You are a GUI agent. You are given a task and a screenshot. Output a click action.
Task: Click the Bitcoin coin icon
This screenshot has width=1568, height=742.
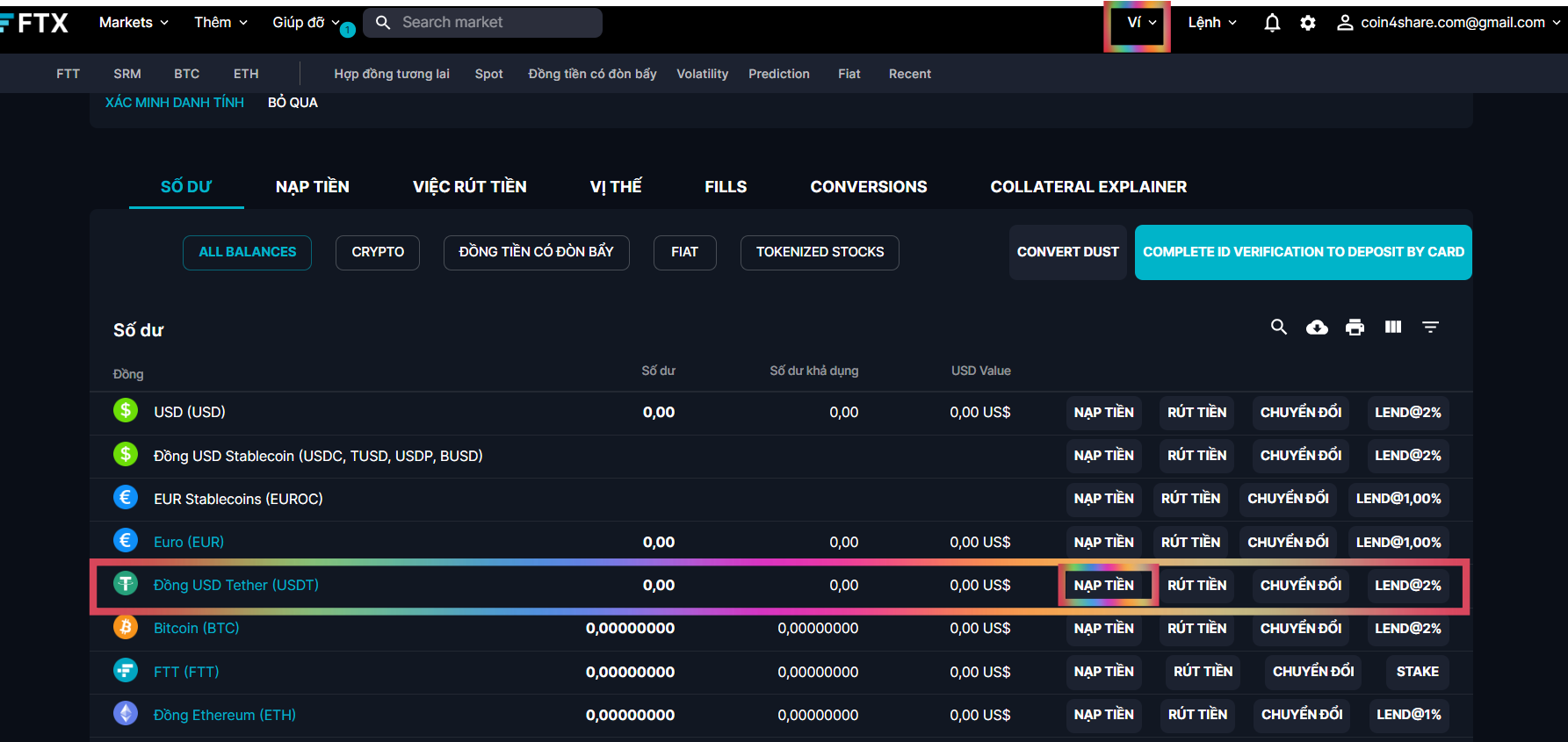[126, 627]
